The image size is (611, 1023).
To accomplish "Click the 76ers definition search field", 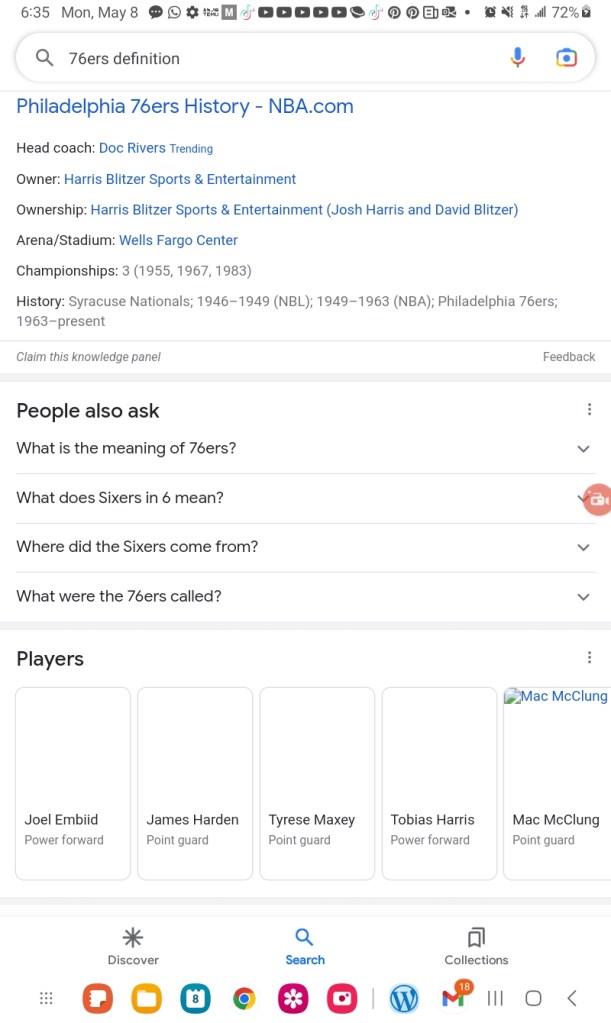I will pos(280,58).
